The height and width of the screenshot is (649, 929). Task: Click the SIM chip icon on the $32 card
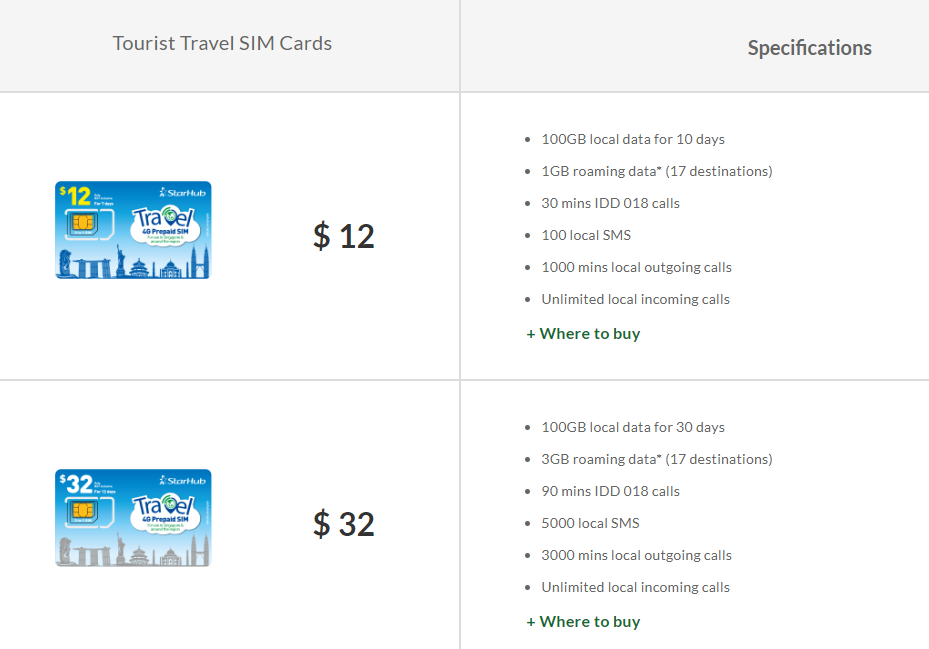[x=79, y=513]
